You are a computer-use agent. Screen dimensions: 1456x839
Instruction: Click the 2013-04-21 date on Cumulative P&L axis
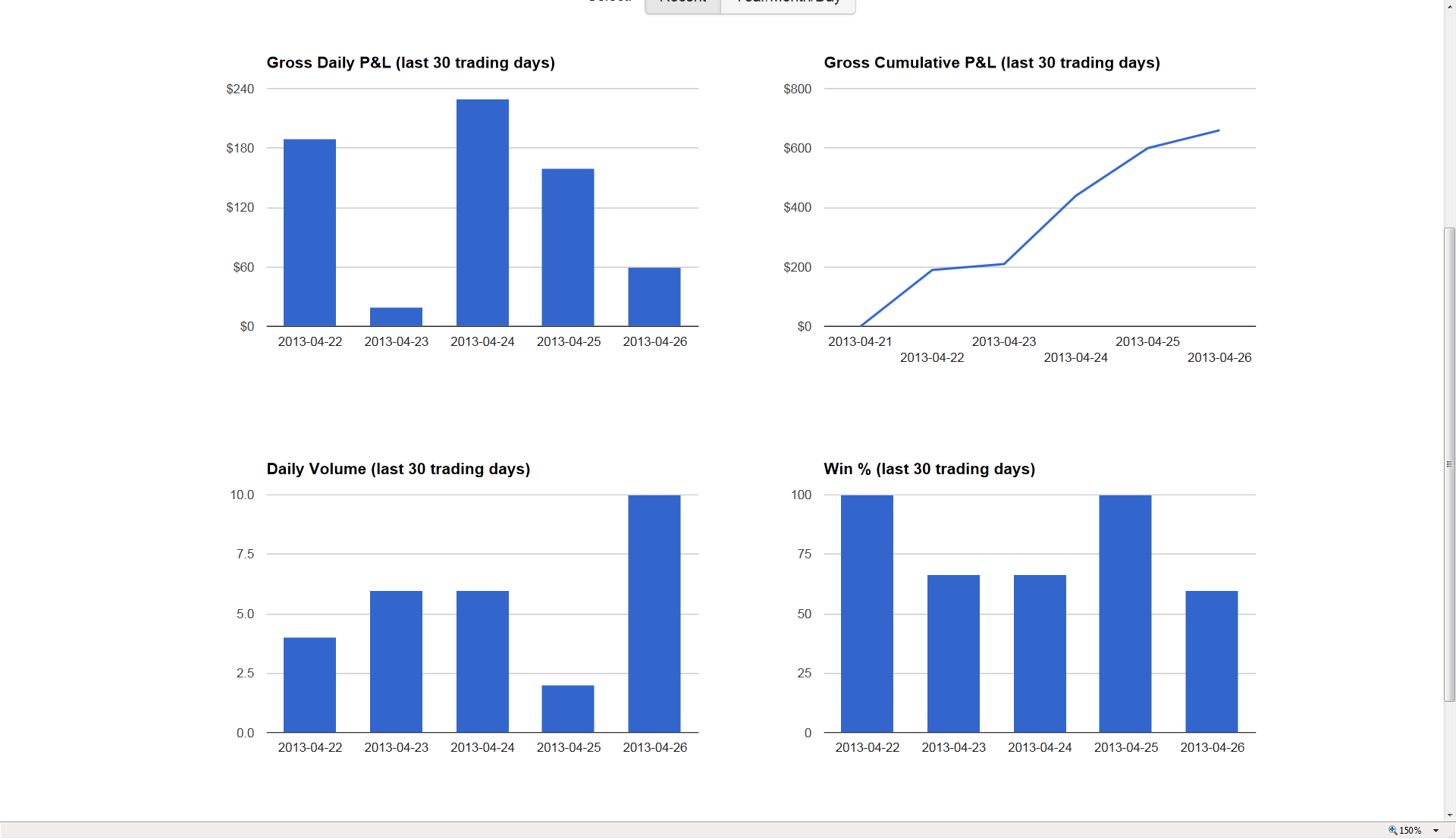click(860, 341)
